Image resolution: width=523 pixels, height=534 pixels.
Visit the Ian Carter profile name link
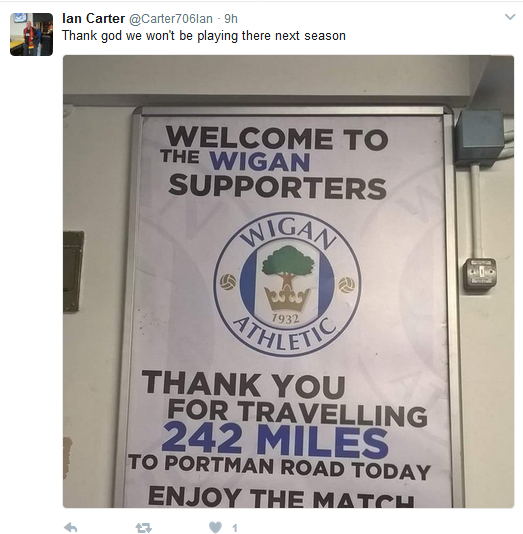(94, 18)
